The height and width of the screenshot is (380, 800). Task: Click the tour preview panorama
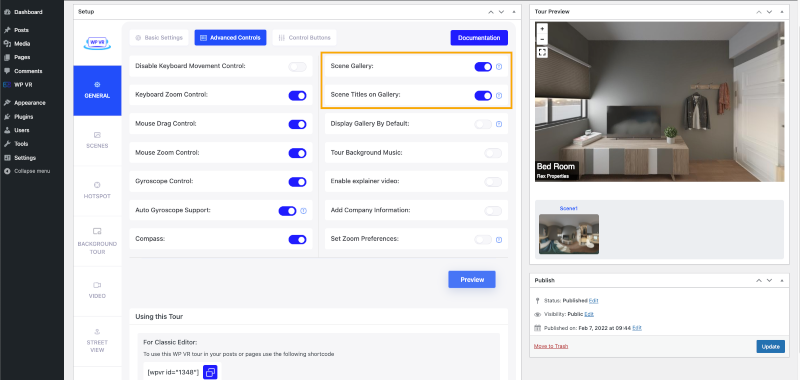click(659, 102)
